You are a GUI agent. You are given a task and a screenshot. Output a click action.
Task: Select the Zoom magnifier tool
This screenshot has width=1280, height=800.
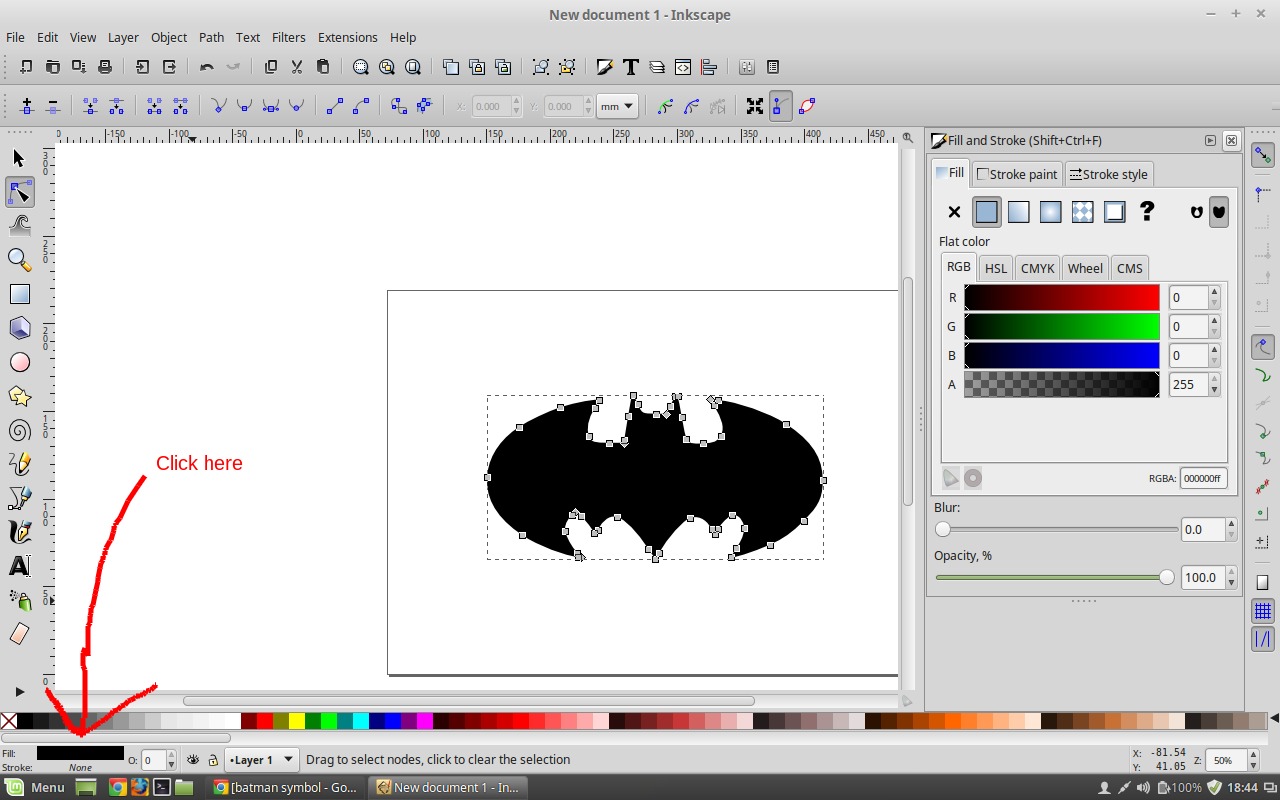19,260
